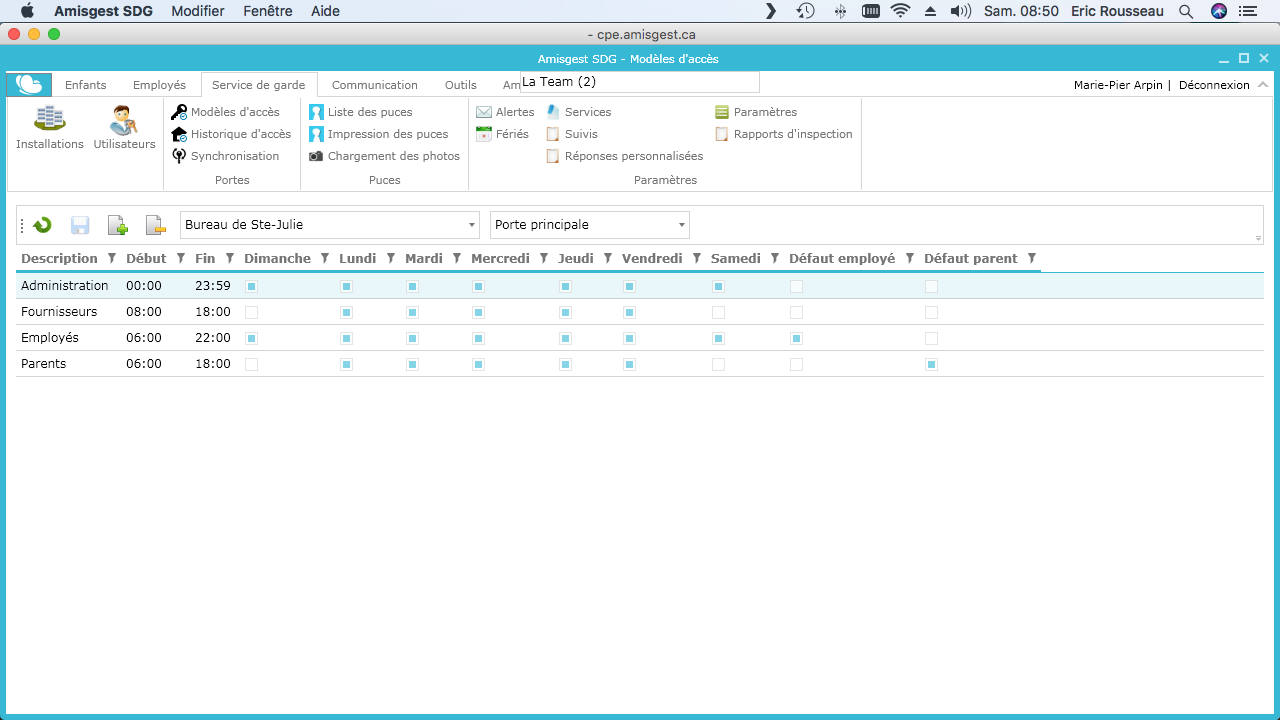Toggle Dimanche checkbox for Fournisseurs
This screenshot has height=720, width=1280.
click(251, 312)
